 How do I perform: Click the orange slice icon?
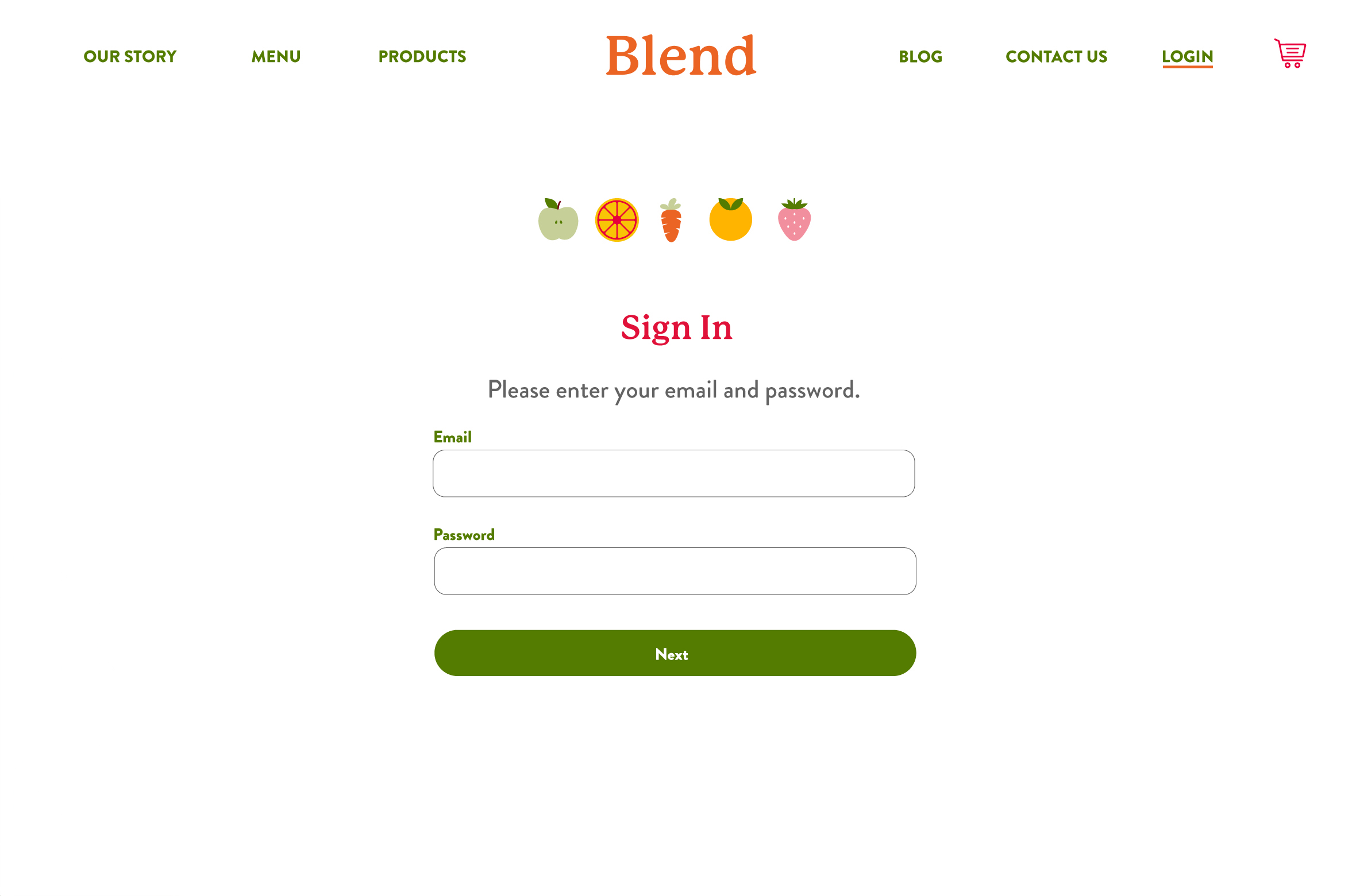tap(617, 219)
